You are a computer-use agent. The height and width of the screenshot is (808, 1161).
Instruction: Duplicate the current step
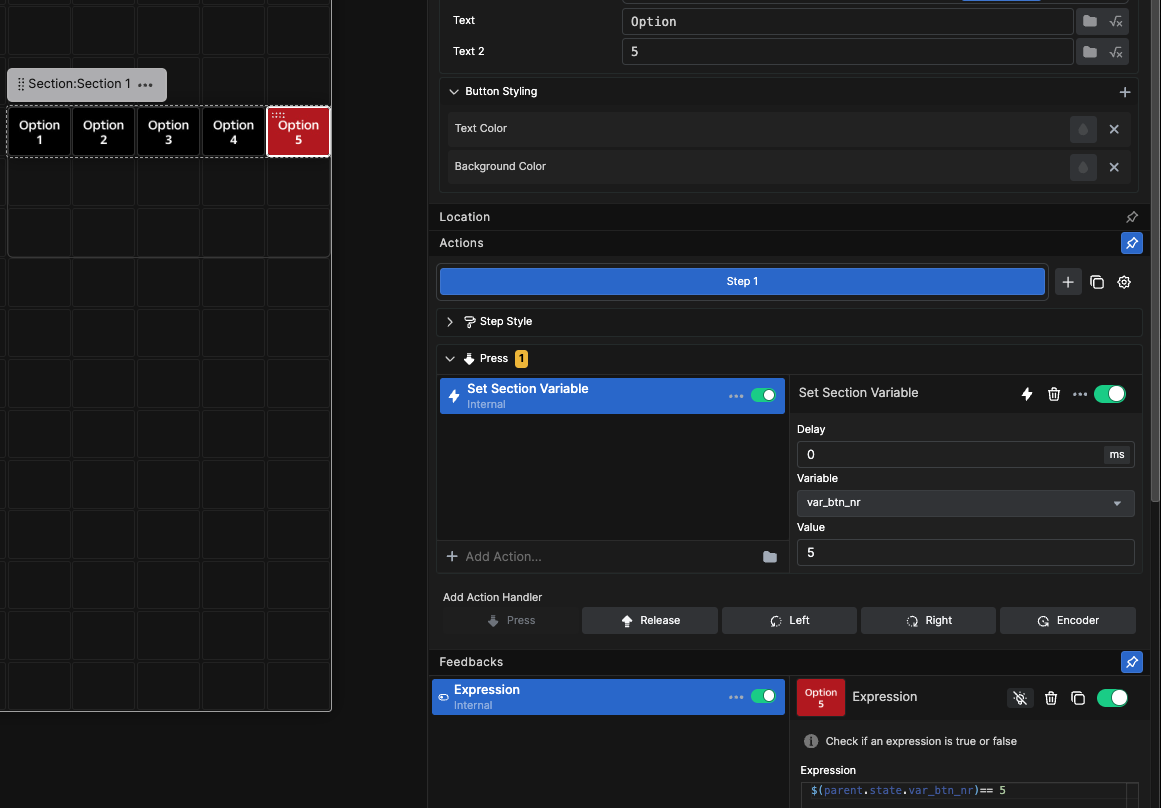[x=1097, y=282]
